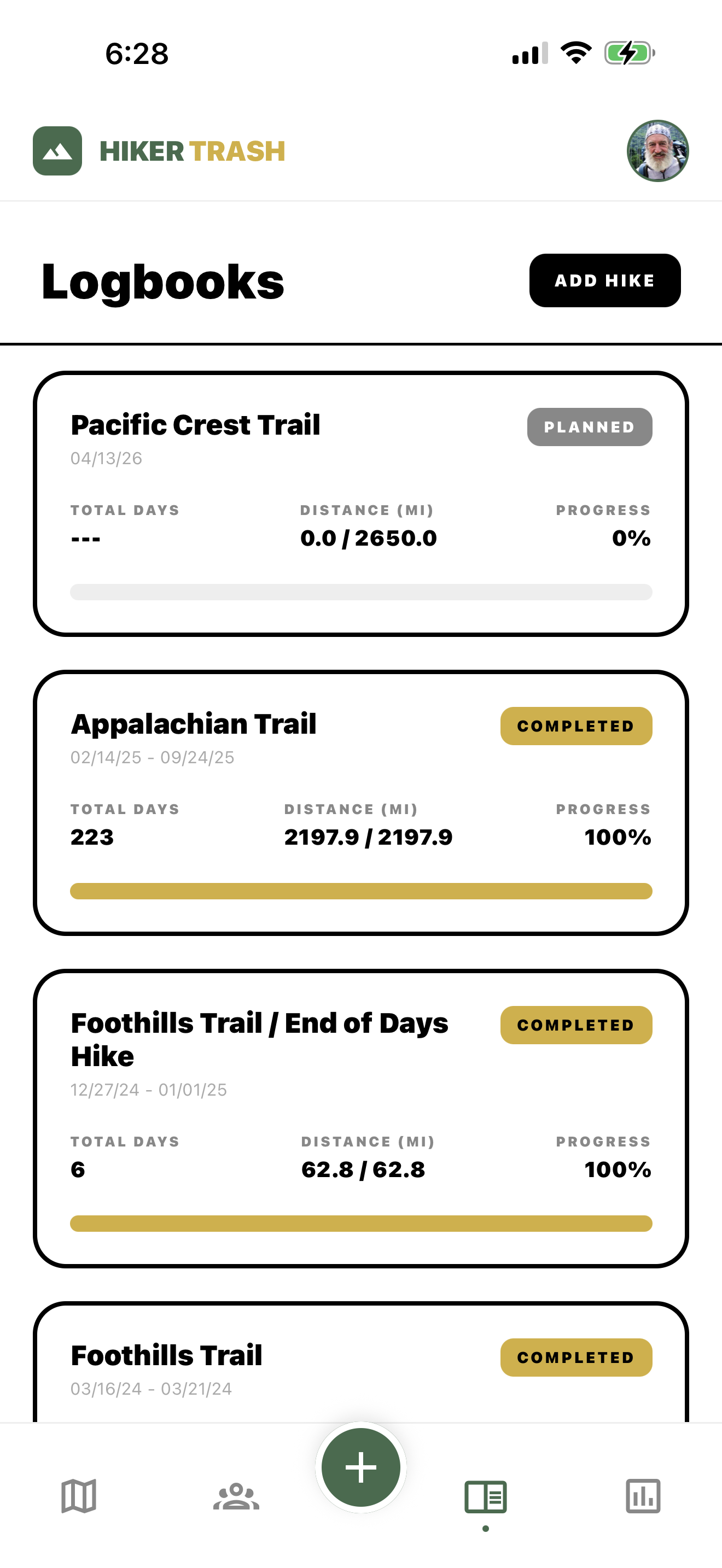
Task: Select the logbook tab icon
Action: (485, 1496)
